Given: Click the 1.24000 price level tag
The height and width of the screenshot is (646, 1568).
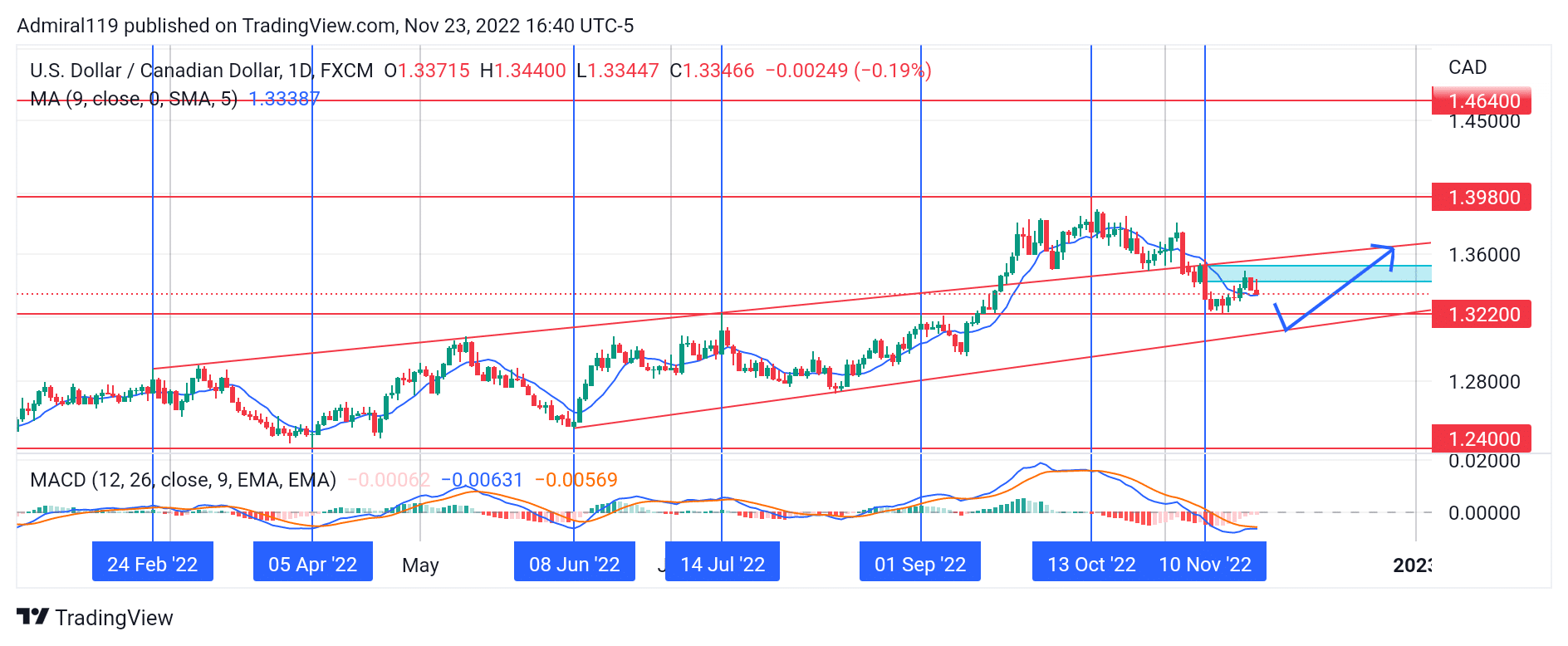Looking at the screenshot, I should coord(1482,438).
